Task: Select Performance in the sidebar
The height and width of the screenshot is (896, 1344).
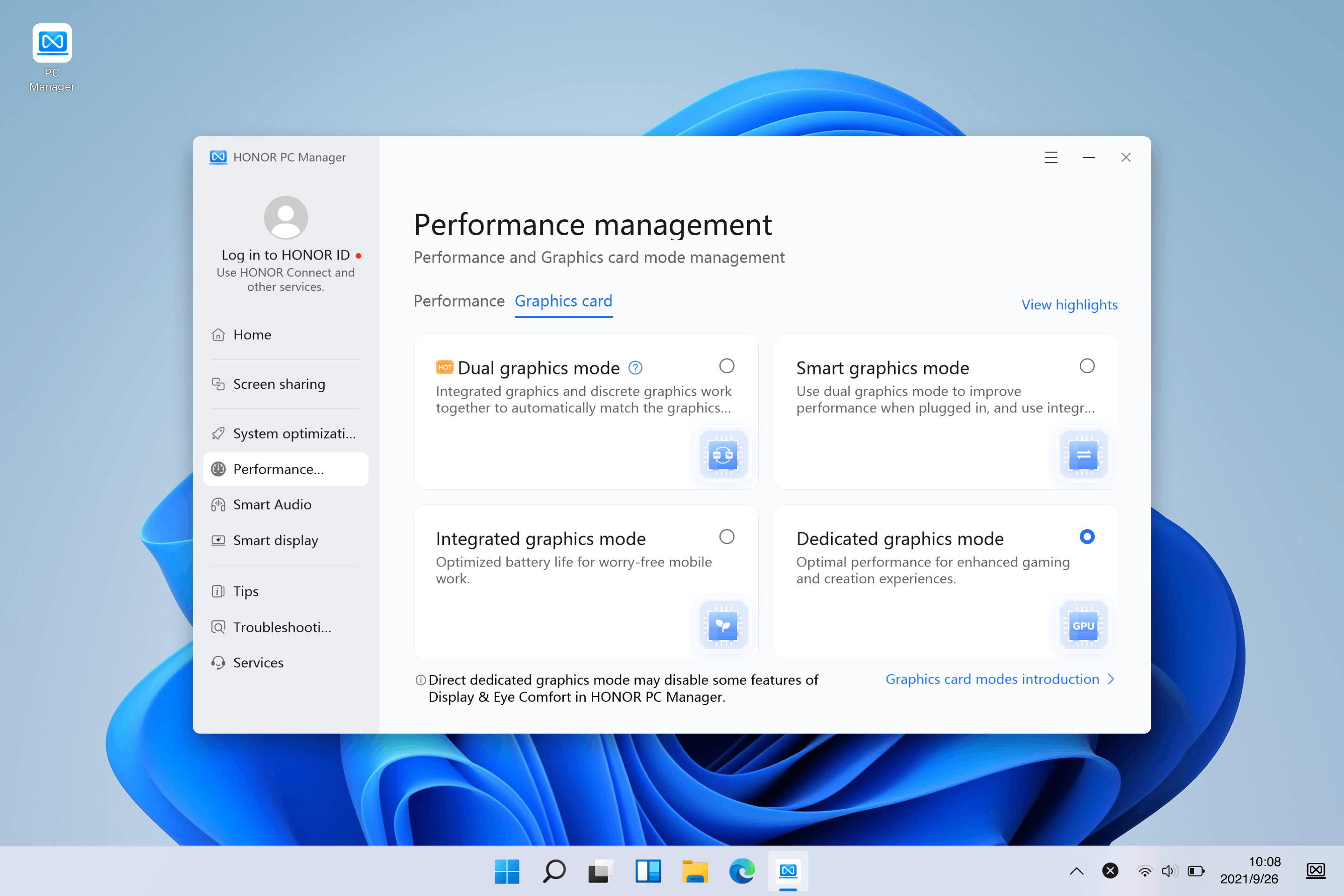Action: coord(286,469)
